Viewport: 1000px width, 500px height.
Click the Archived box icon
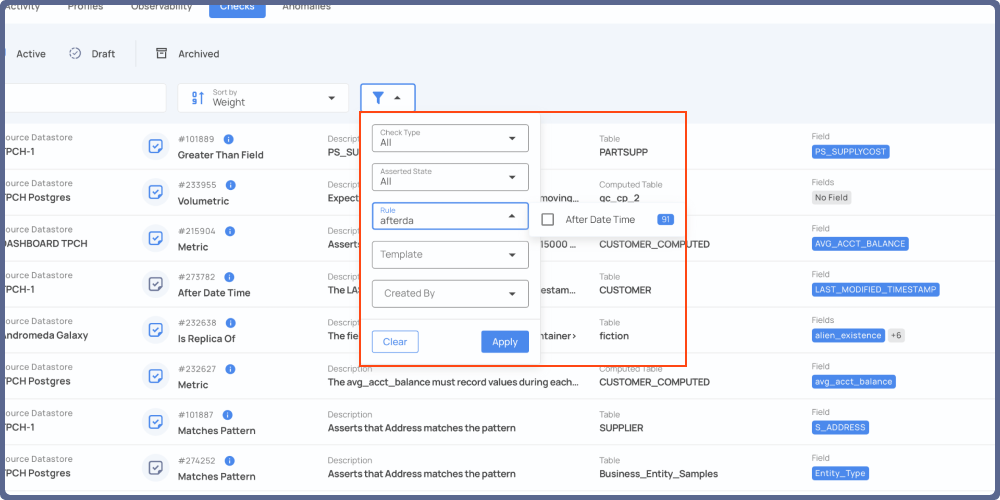point(161,54)
